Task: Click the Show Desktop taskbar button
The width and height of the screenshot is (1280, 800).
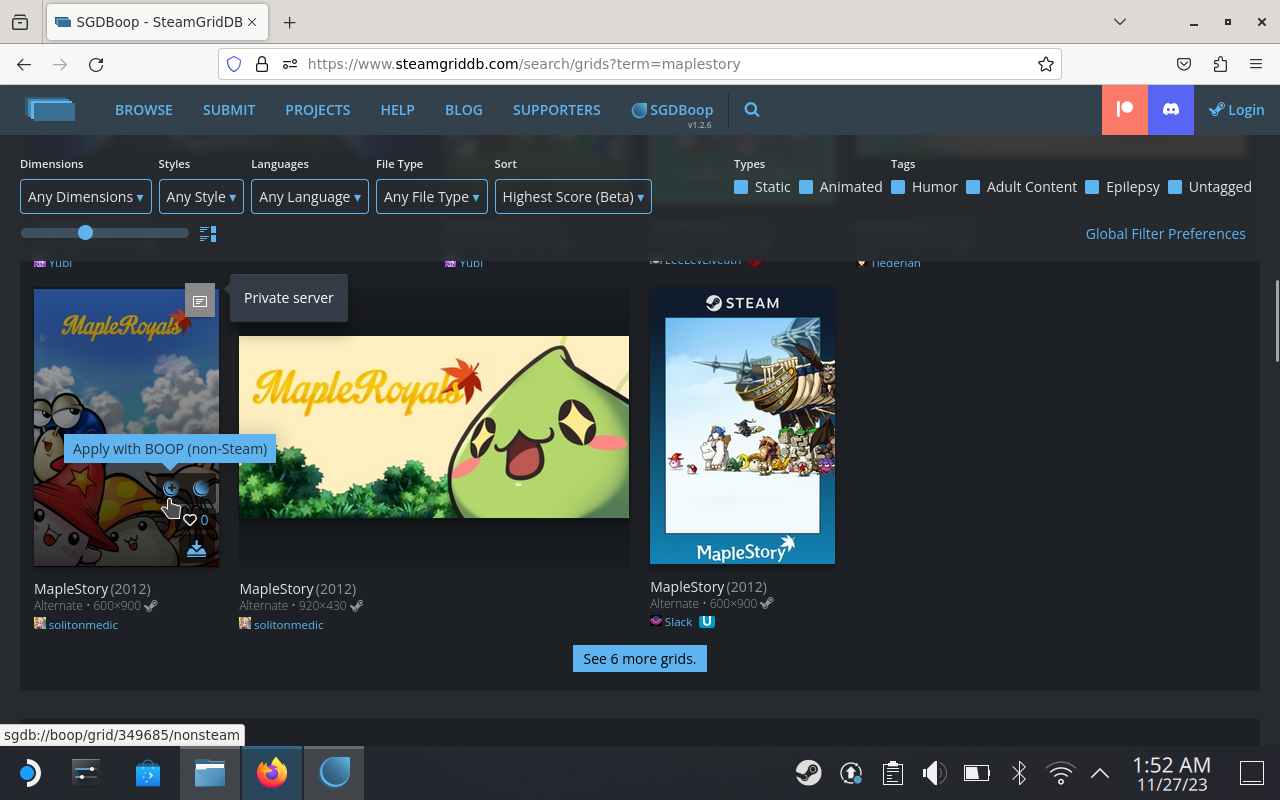Action: [x=1252, y=773]
